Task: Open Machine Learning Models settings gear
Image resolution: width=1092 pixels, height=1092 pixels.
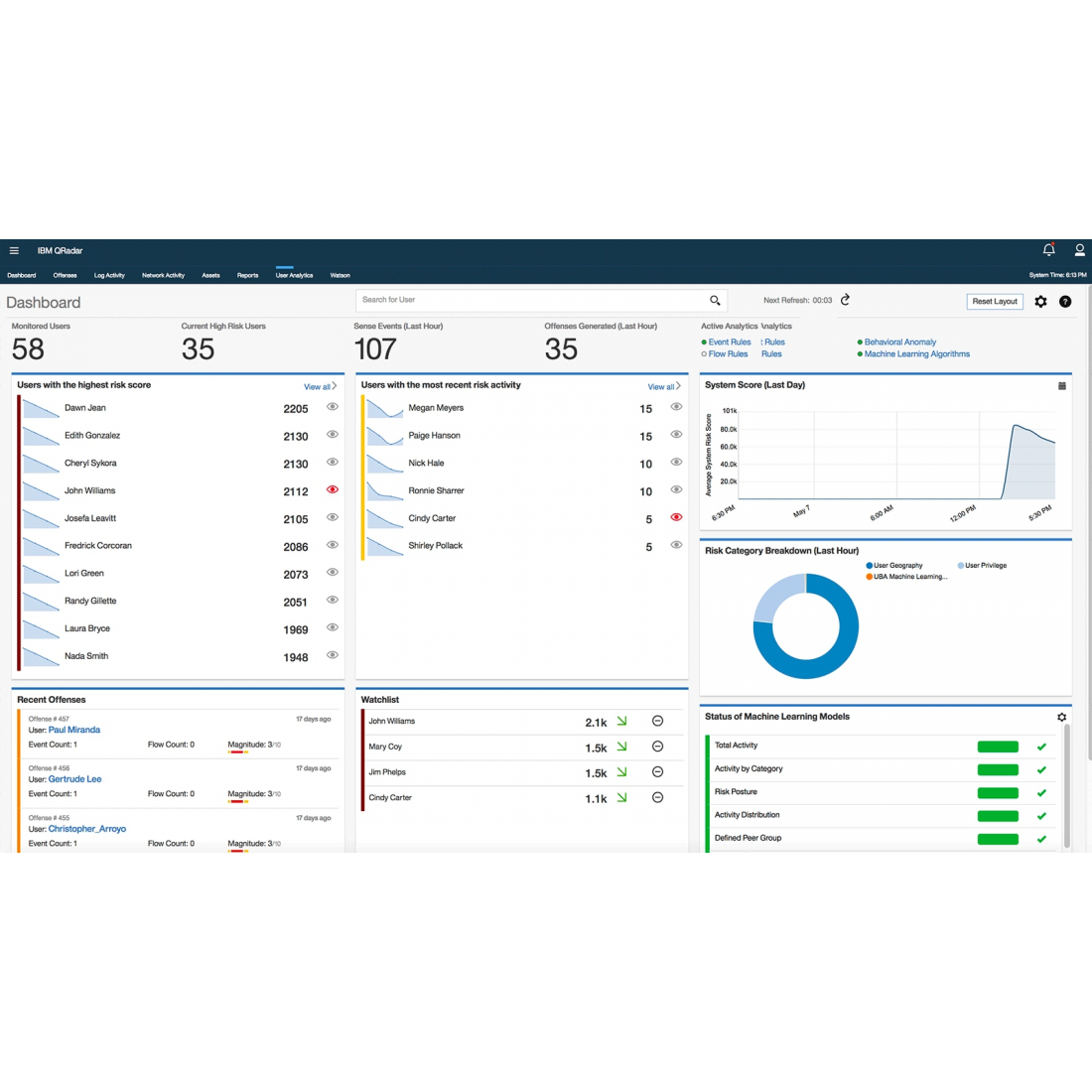Action: point(1061,717)
